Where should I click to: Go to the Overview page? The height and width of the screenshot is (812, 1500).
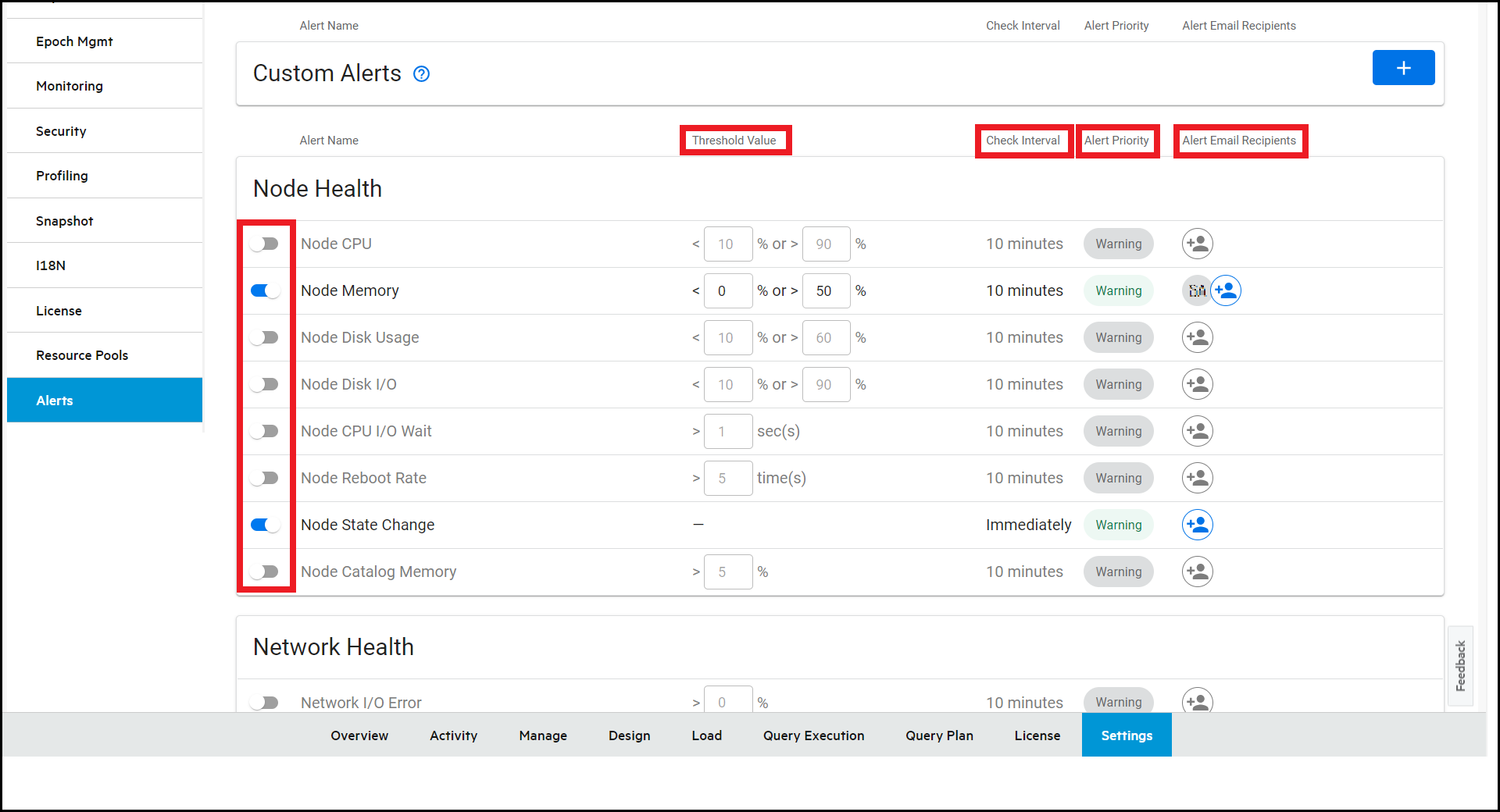click(x=359, y=735)
